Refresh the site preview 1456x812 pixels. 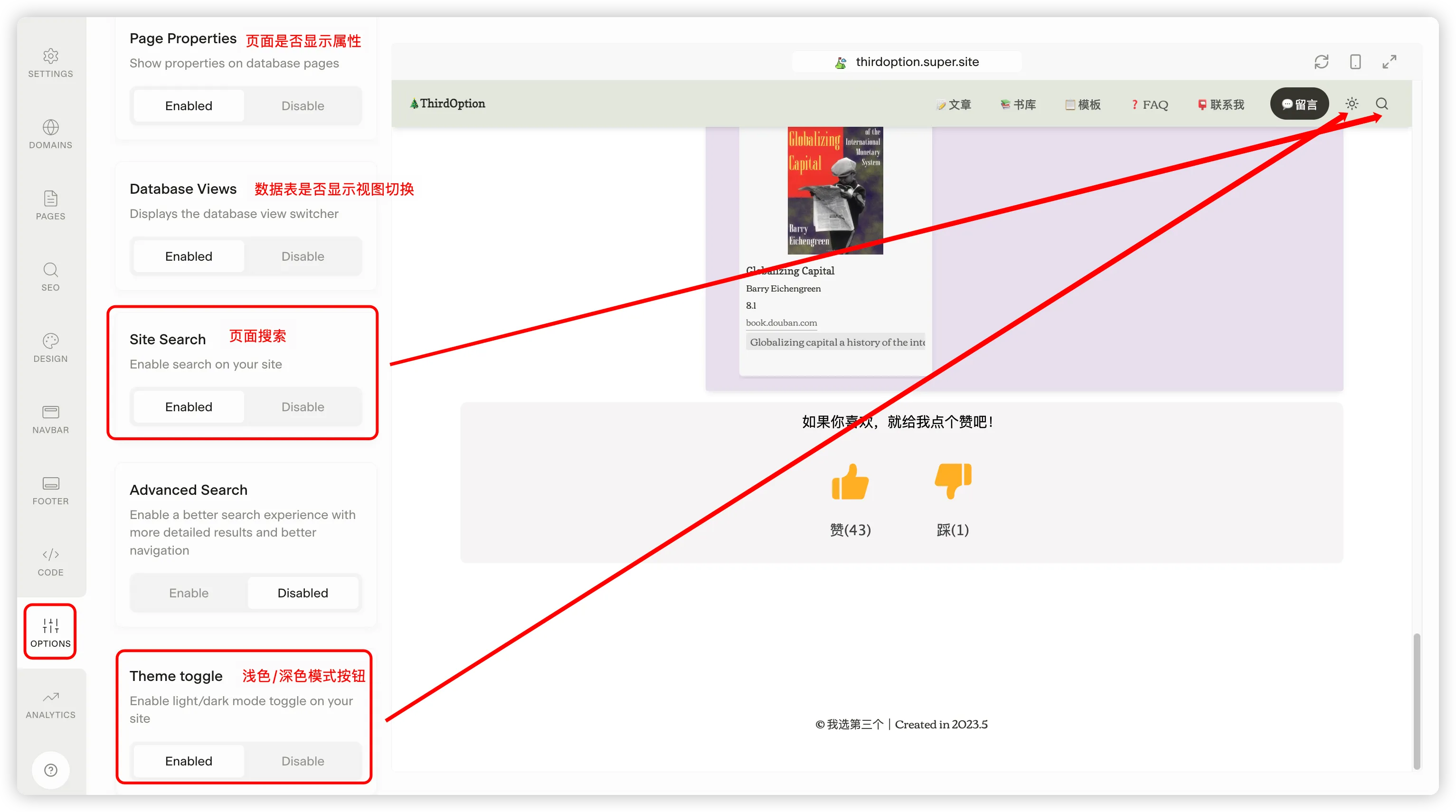coord(1321,62)
